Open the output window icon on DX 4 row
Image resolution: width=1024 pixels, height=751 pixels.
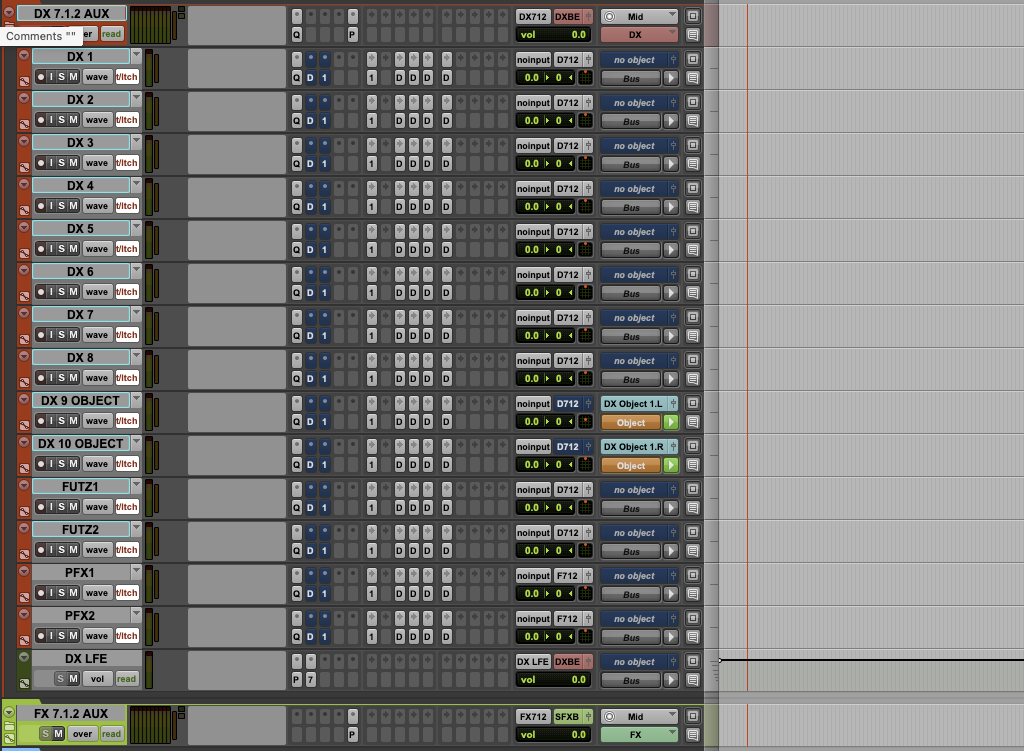tap(693, 188)
